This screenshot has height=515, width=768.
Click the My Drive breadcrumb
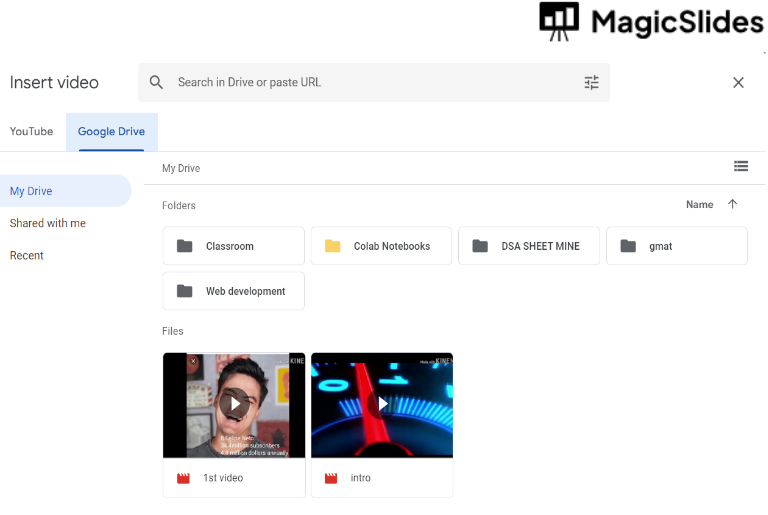(181, 169)
